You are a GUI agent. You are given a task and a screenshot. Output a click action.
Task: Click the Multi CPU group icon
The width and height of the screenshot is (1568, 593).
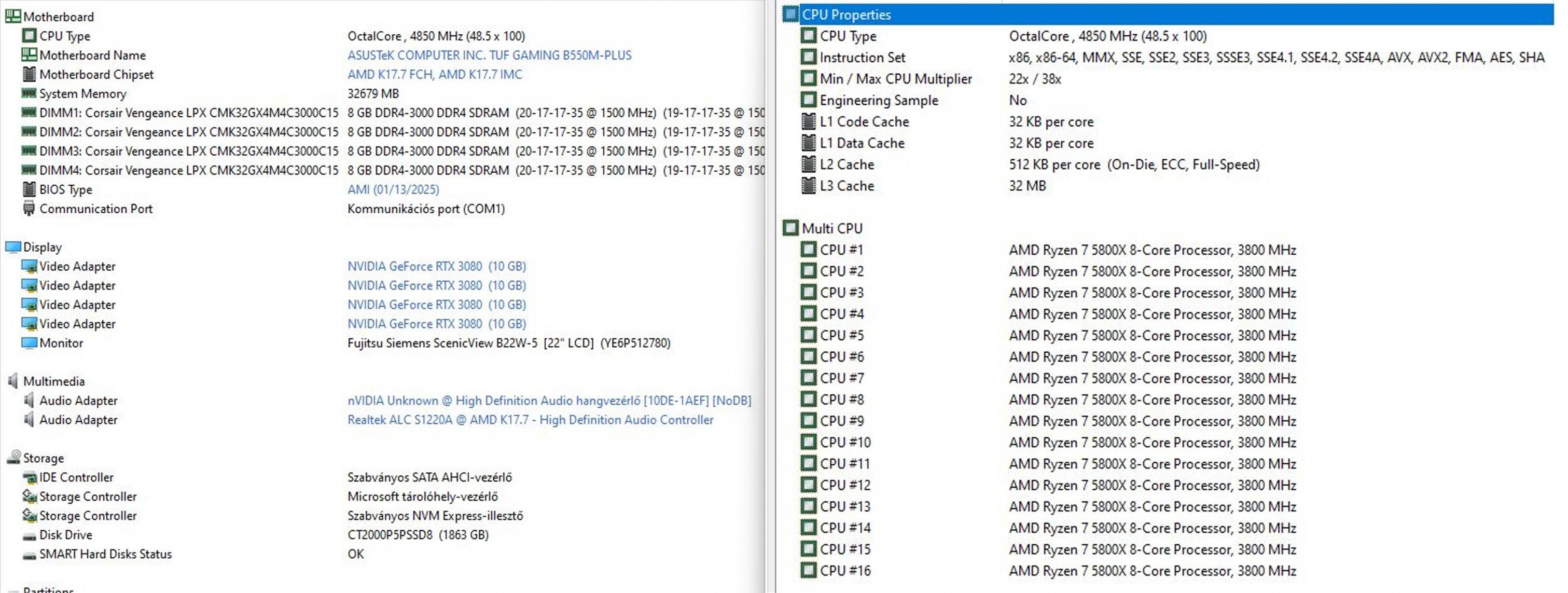tap(790, 228)
